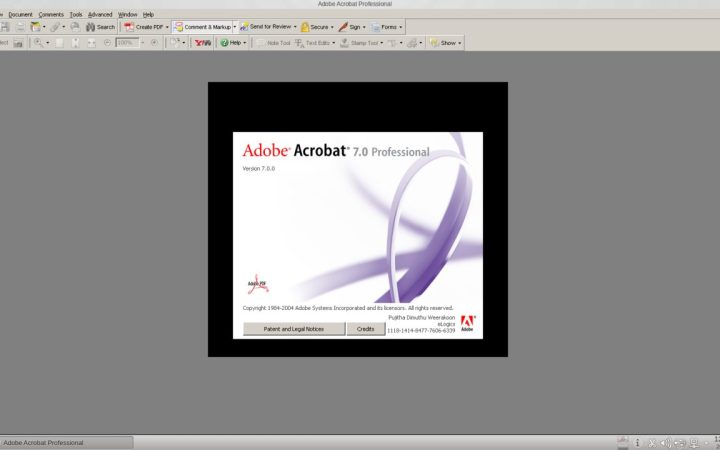
Task: Click the Actual Size page icon
Action: click(x=59, y=43)
